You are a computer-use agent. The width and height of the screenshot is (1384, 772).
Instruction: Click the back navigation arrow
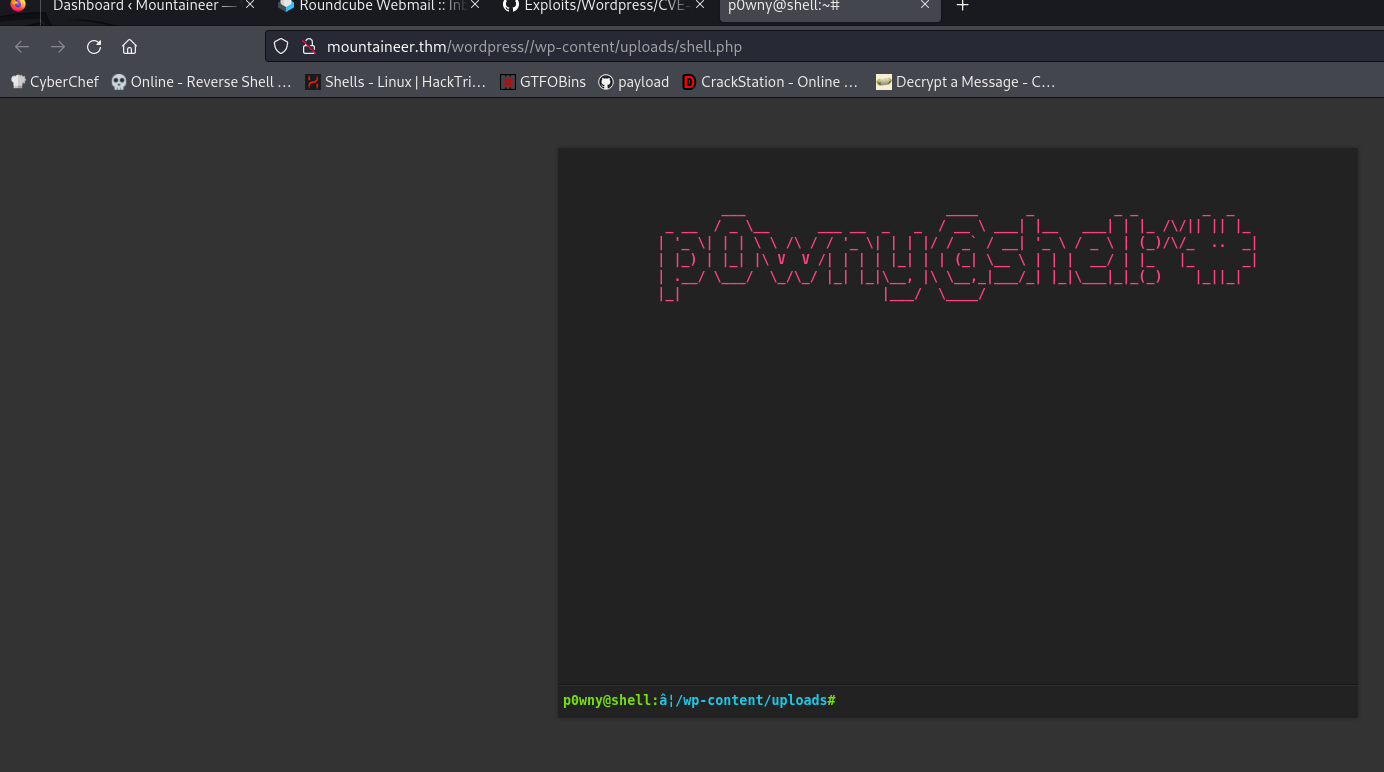pyautogui.click(x=22, y=46)
